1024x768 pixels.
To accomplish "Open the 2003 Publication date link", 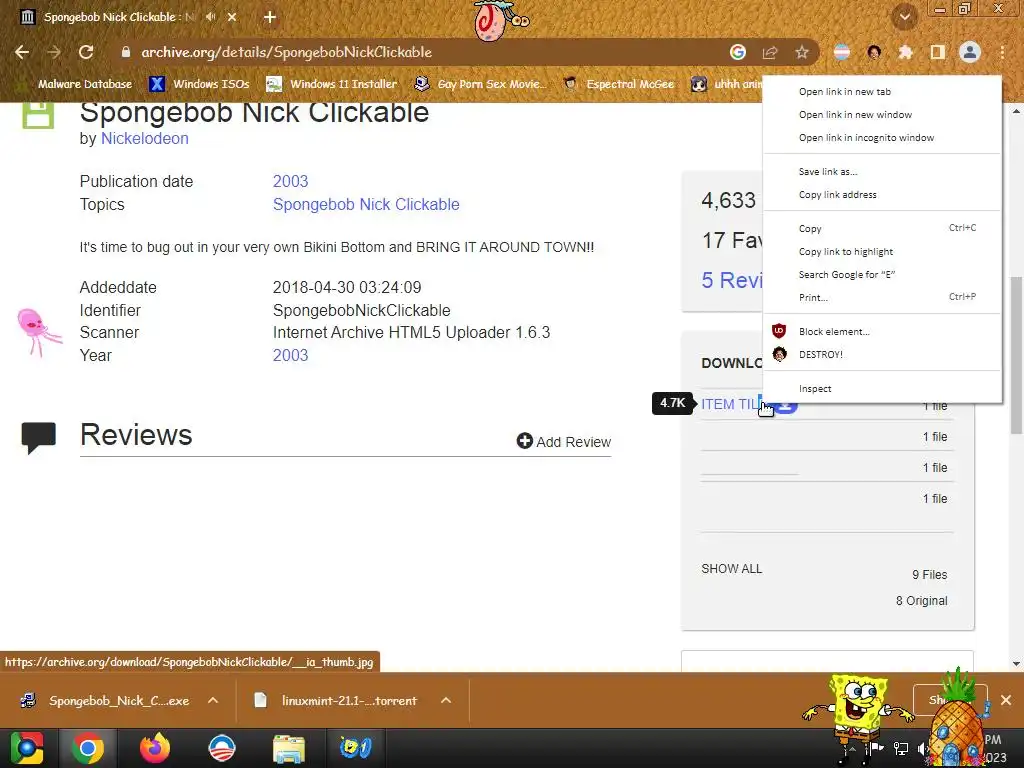I will [291, 181].
